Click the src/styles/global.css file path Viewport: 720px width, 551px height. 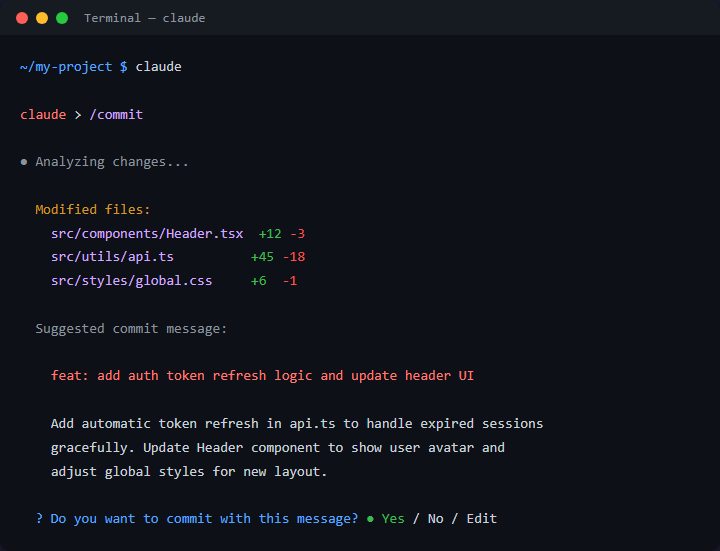click(132, 280)
